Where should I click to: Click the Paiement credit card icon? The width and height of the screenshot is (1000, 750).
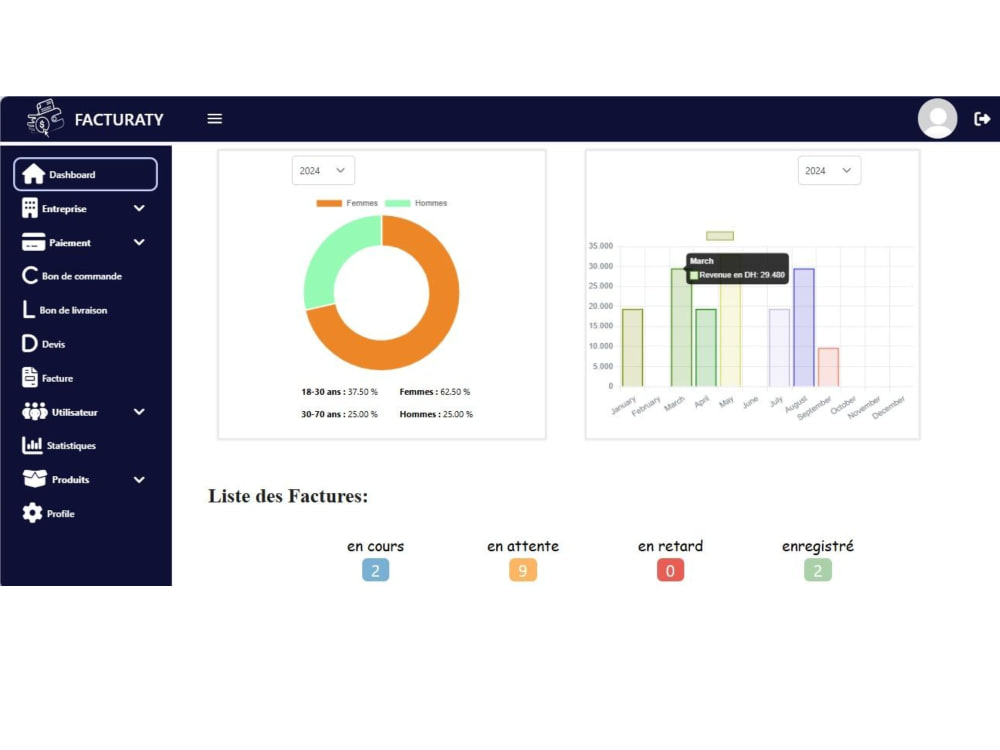point(33,242)
